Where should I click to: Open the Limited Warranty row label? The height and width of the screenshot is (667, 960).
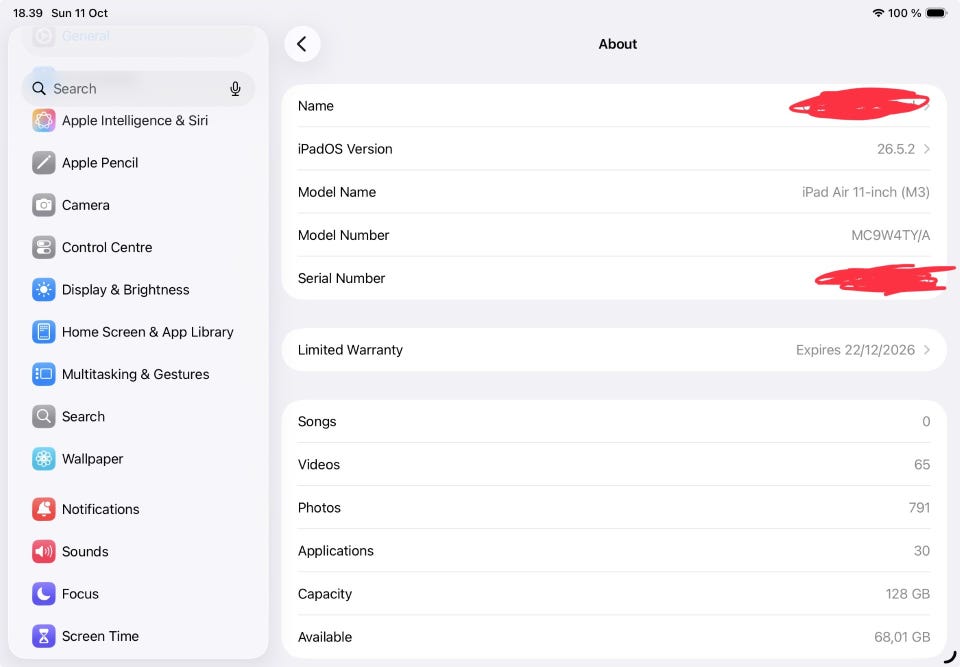[x=350, y=350]
